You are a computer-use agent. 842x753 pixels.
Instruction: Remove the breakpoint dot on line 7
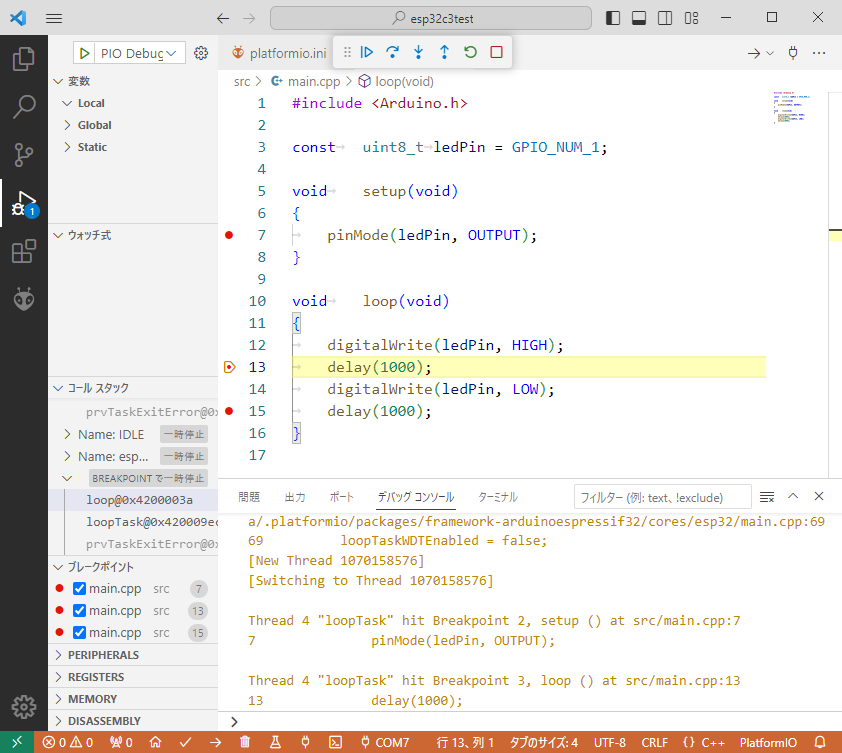pyautogui.click(x=229, y=235)
